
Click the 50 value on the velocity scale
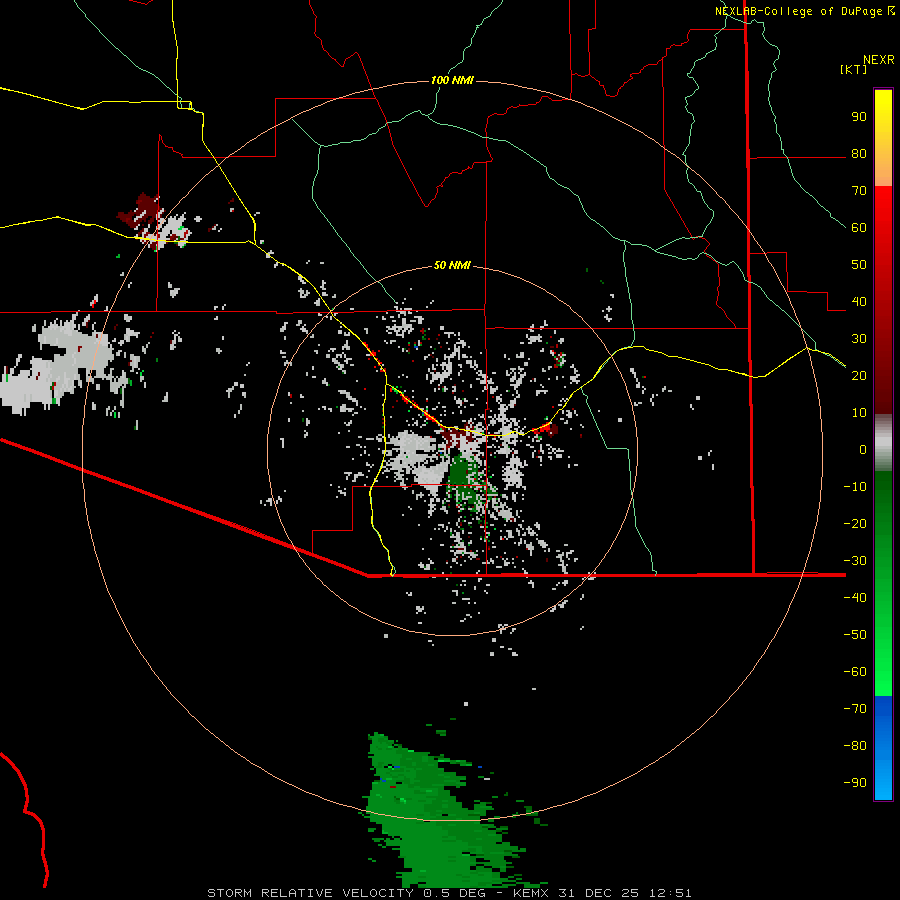click(859, 265)
